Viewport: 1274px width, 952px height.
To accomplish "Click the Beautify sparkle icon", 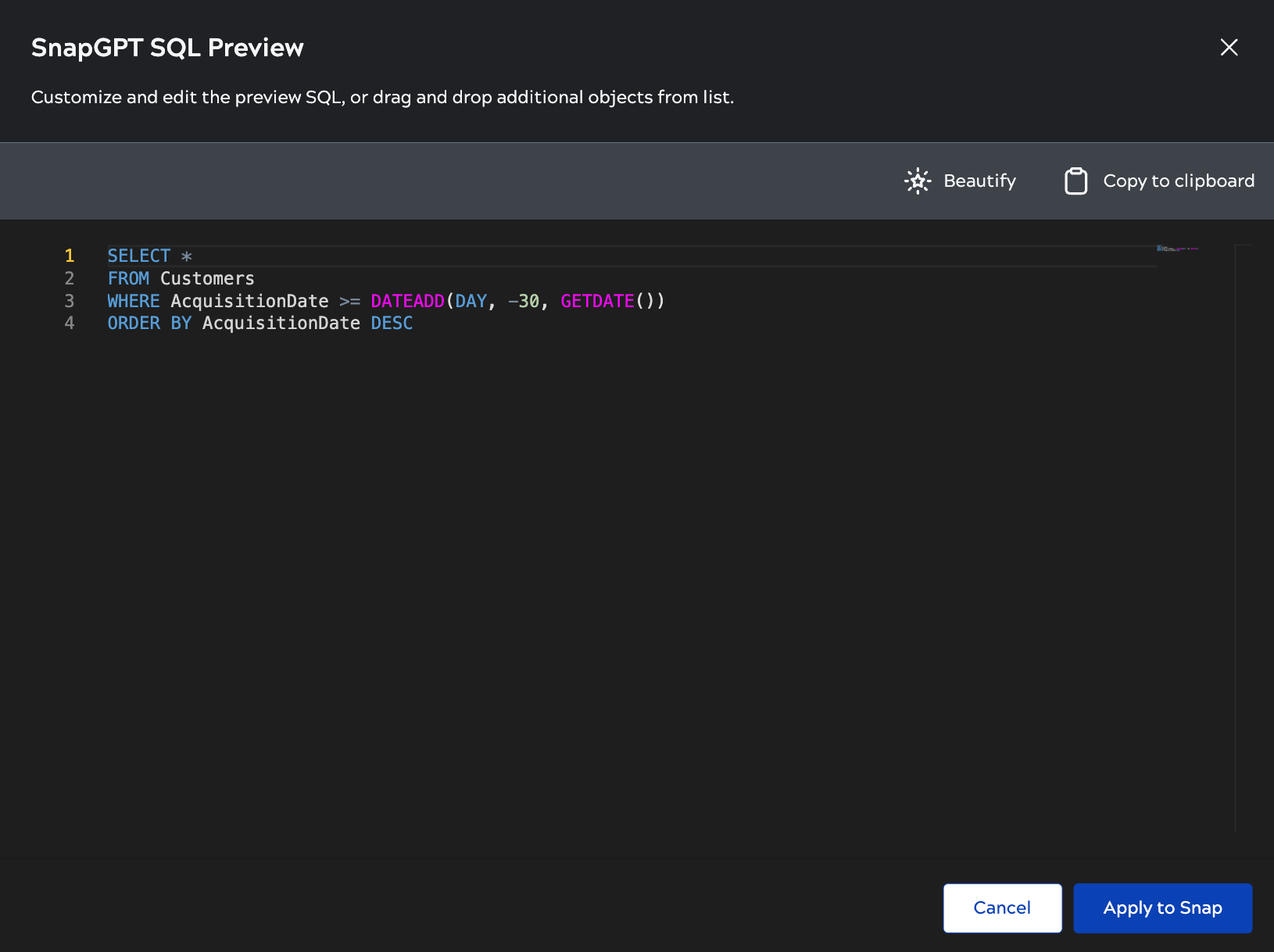I will (918, 181).
